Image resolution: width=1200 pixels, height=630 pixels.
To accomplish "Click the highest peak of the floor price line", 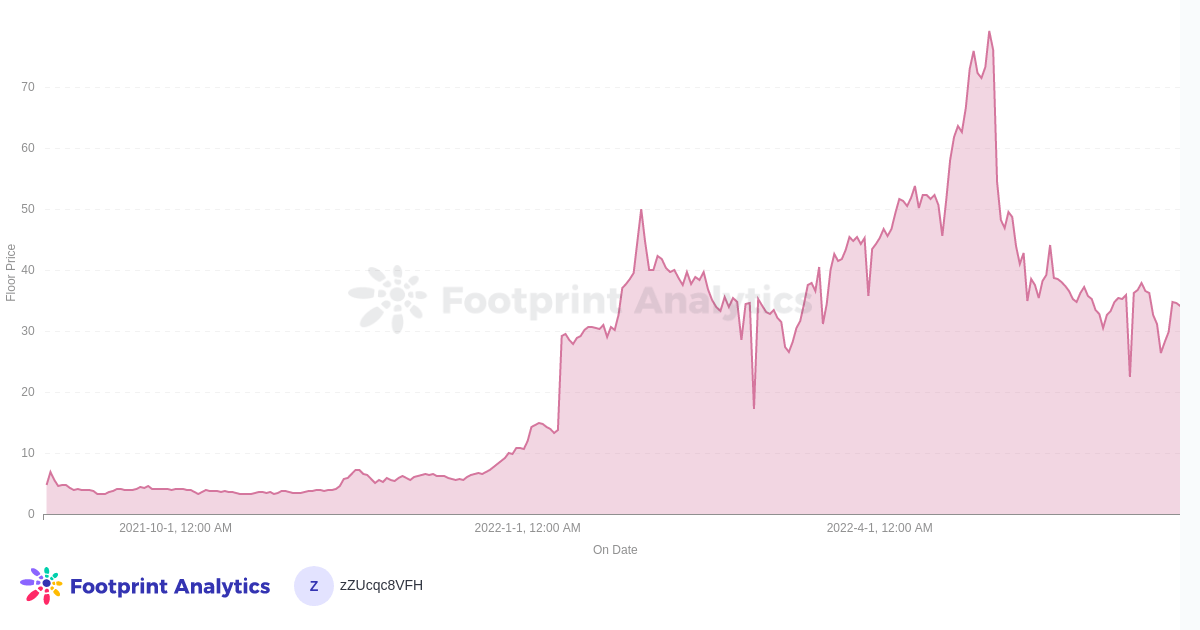I will tap(989, 32).
